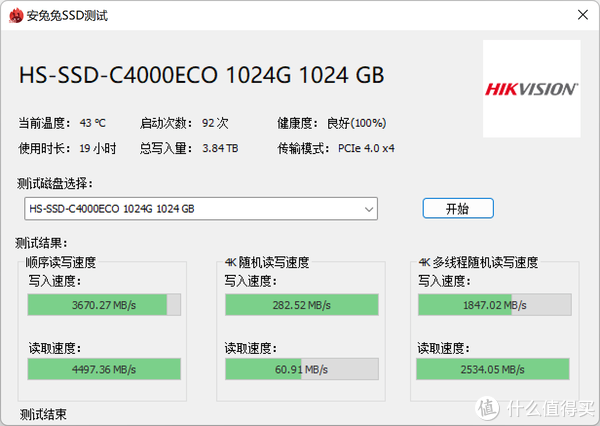Click the 4K 随机读写速度 group label
Screen dimensions: 600x426
pyautogui.click(x=267, y=262)
